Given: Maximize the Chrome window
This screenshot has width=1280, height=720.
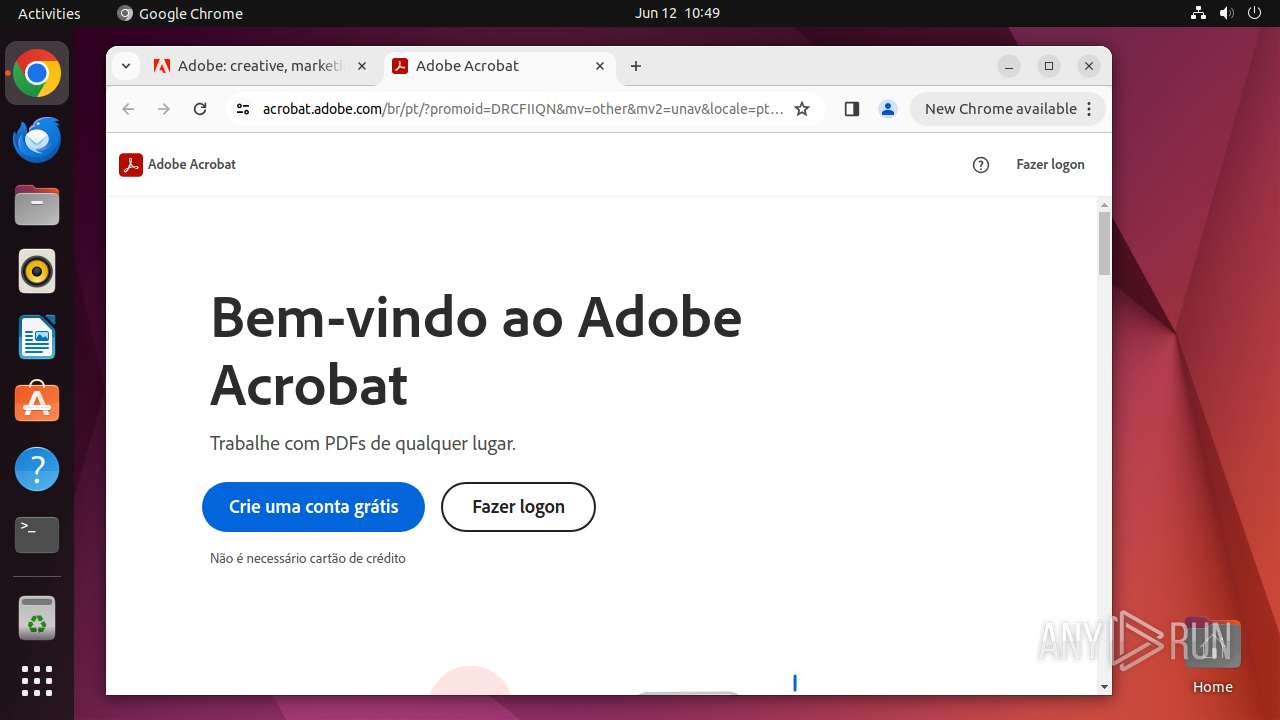Looking at the screenshot, I should 1049,66.
